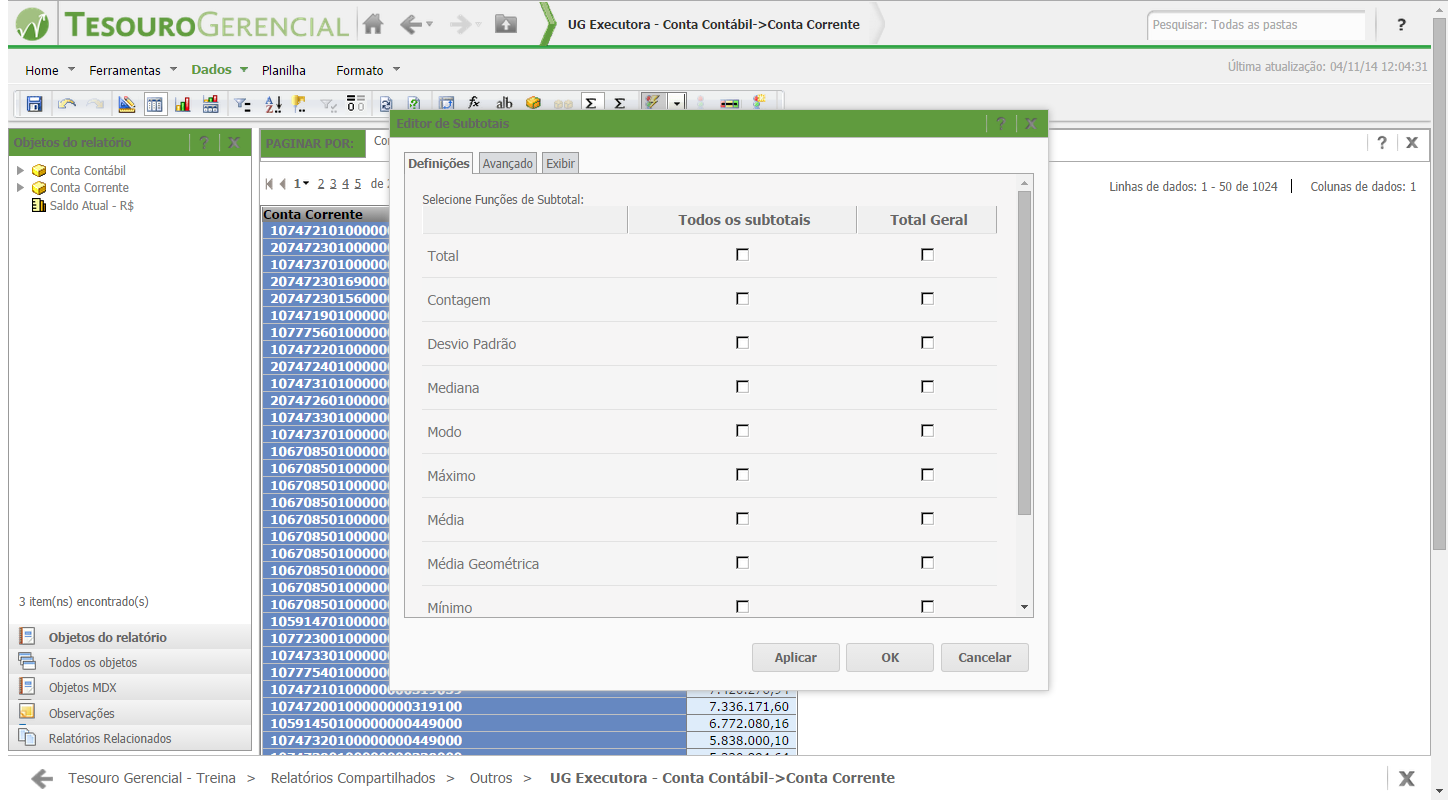Screen dimensions: 1455x807
Task: Click the back arrow in bottom breadcrumb bar
Action: [41, 778]
